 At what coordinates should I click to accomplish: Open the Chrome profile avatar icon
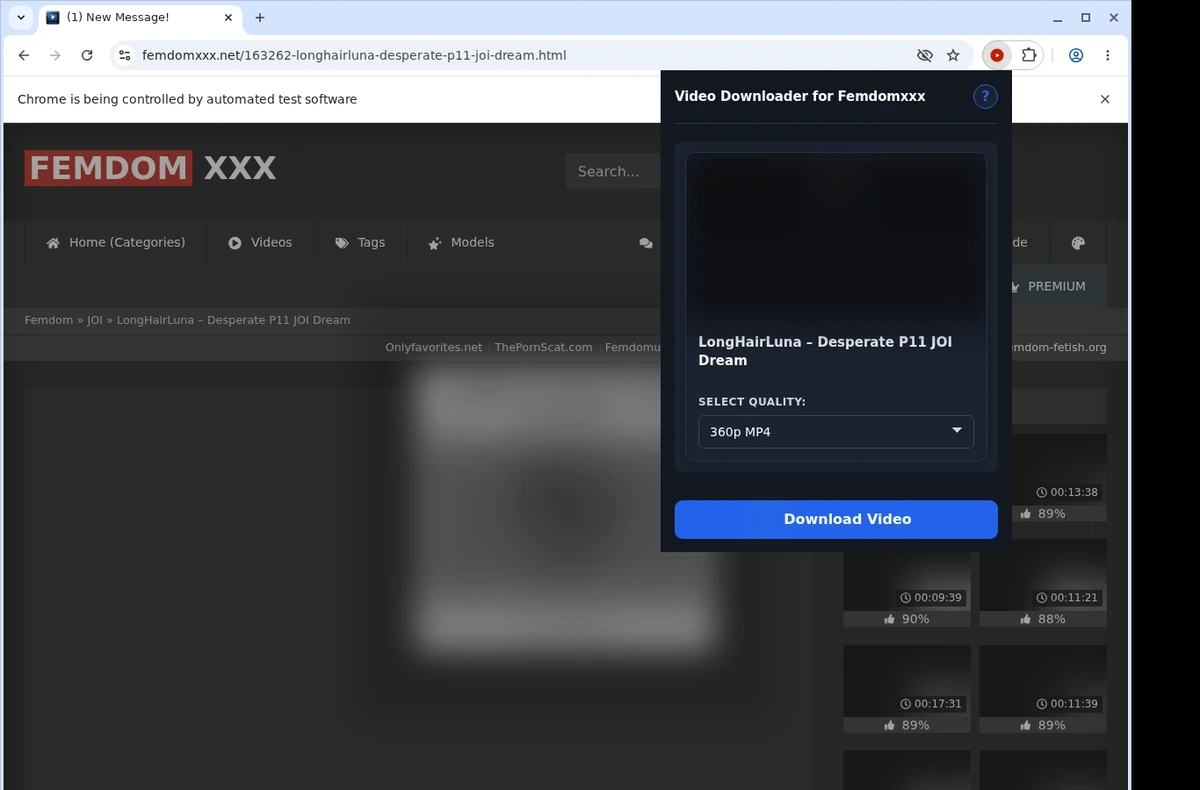1076,56
